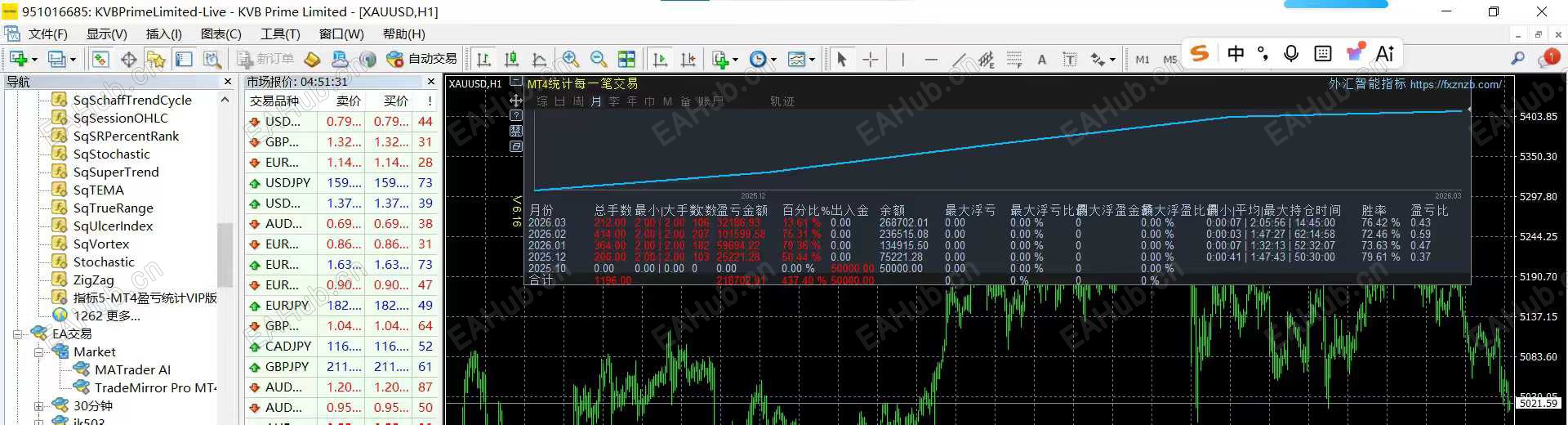Click the 新订单 new order button
Screen dimensions: 1568x425
coord(266,59)
